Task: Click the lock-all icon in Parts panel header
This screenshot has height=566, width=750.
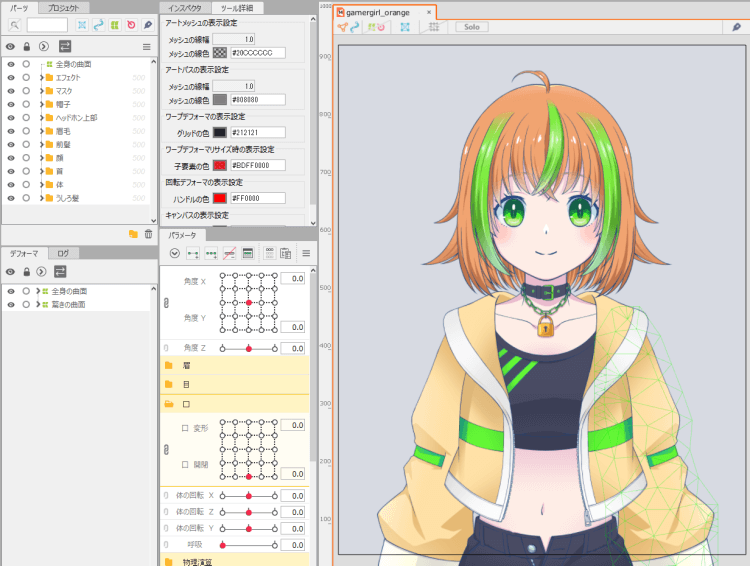Action: 27,46
